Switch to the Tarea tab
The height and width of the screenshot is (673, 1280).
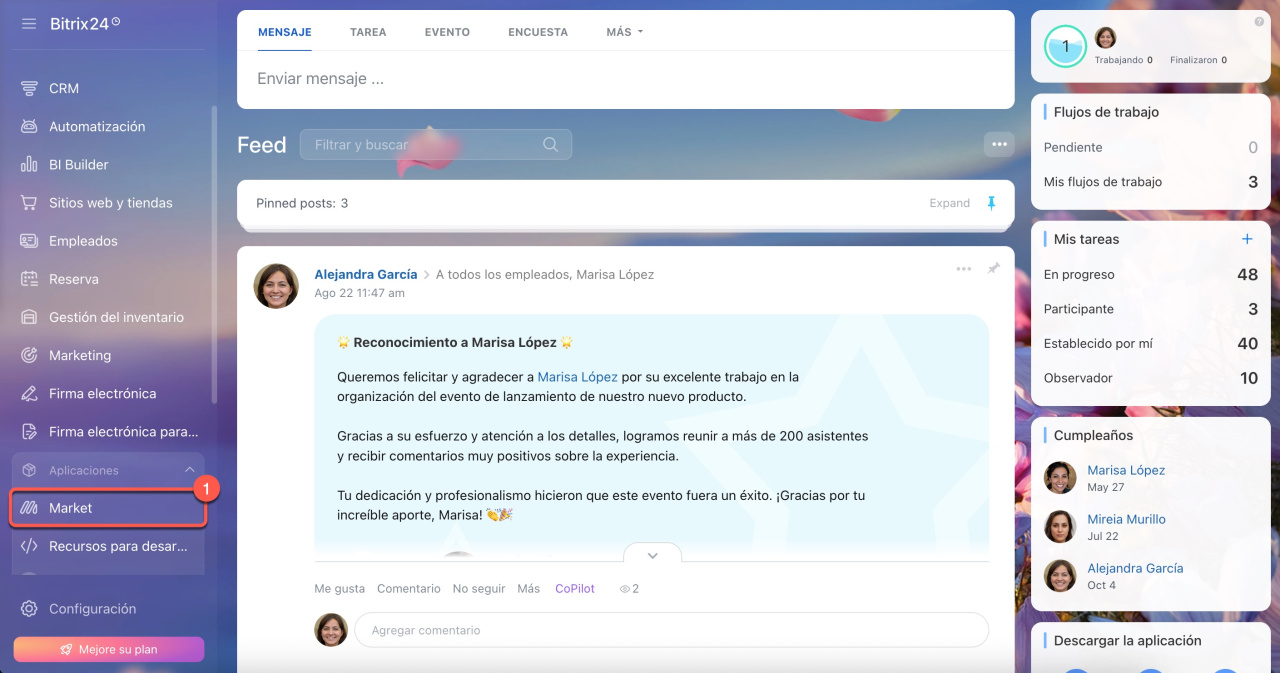coord(368,32)
